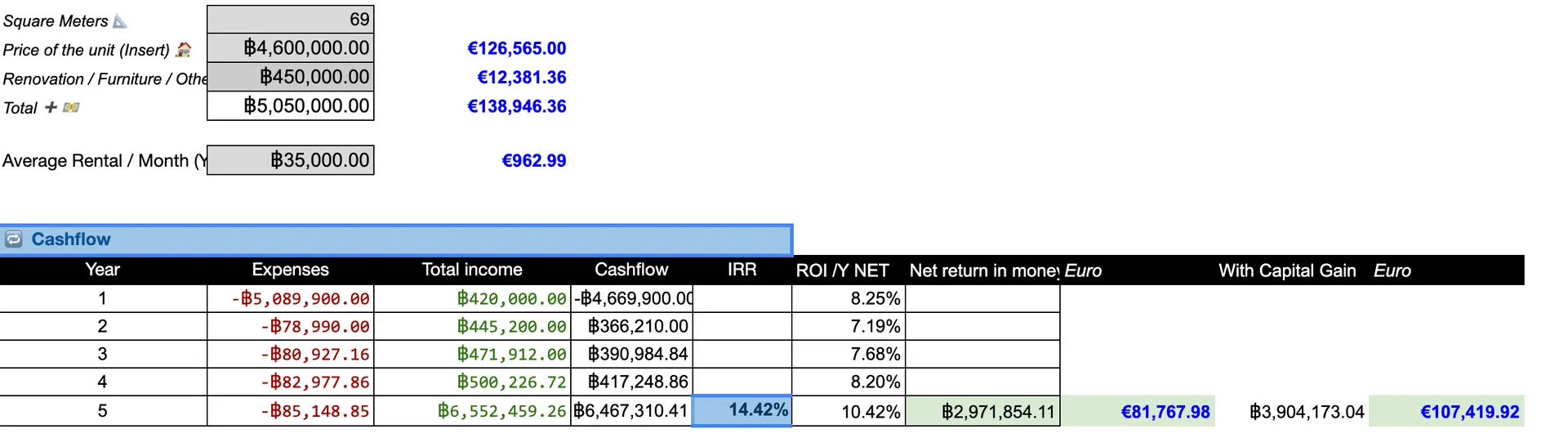Image resolution: width=1568 pixels, height=447 pixels.
Task: Select the total cost in euros €138,946.36
Action: pyautogui.click(x=516, y=106)
